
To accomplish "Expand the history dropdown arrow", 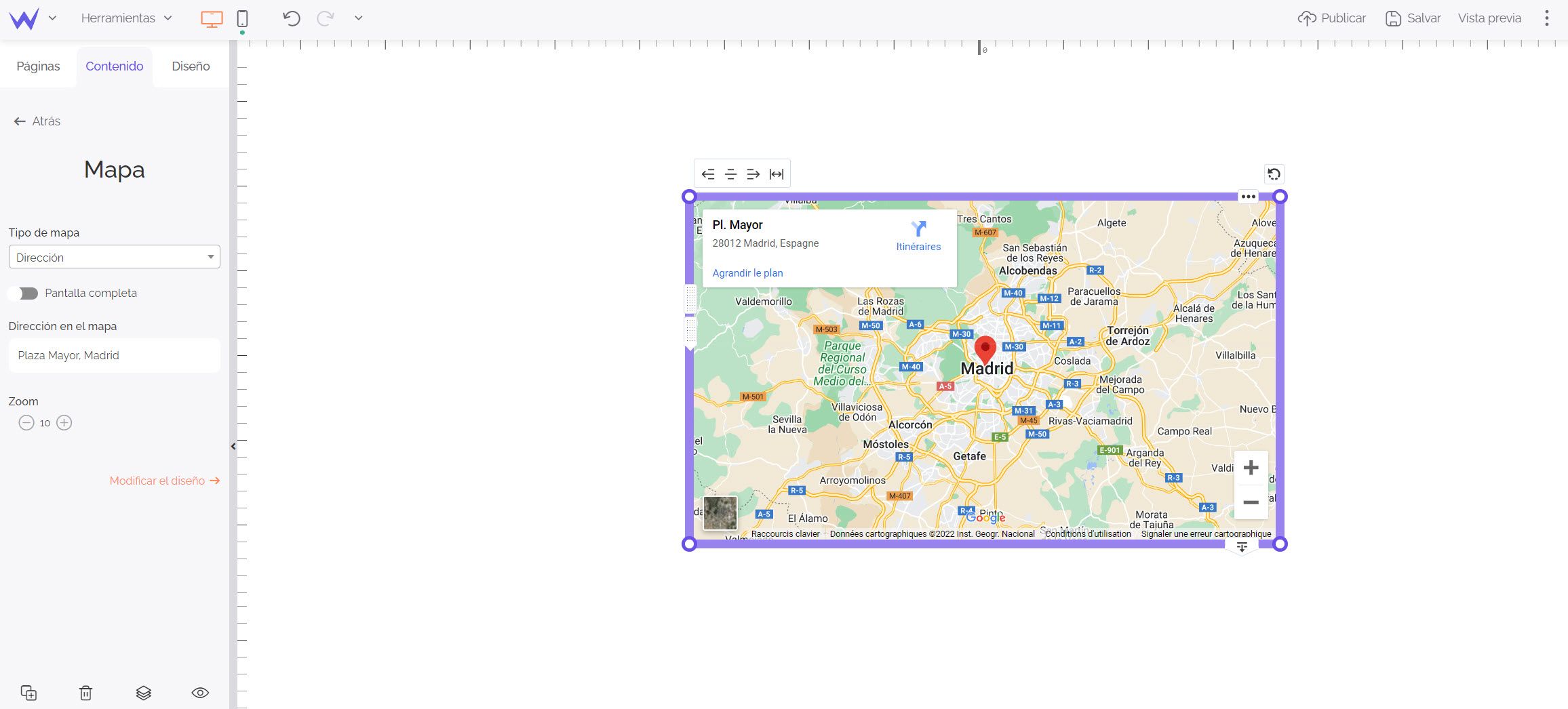I will pos(358,18).
